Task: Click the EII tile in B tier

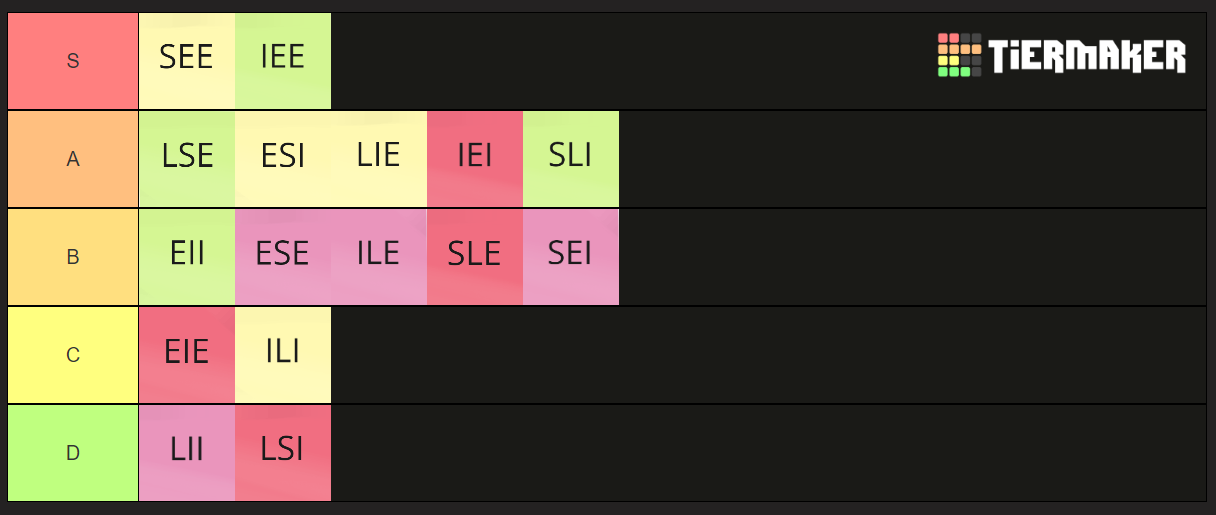Action: pos(187,257)
